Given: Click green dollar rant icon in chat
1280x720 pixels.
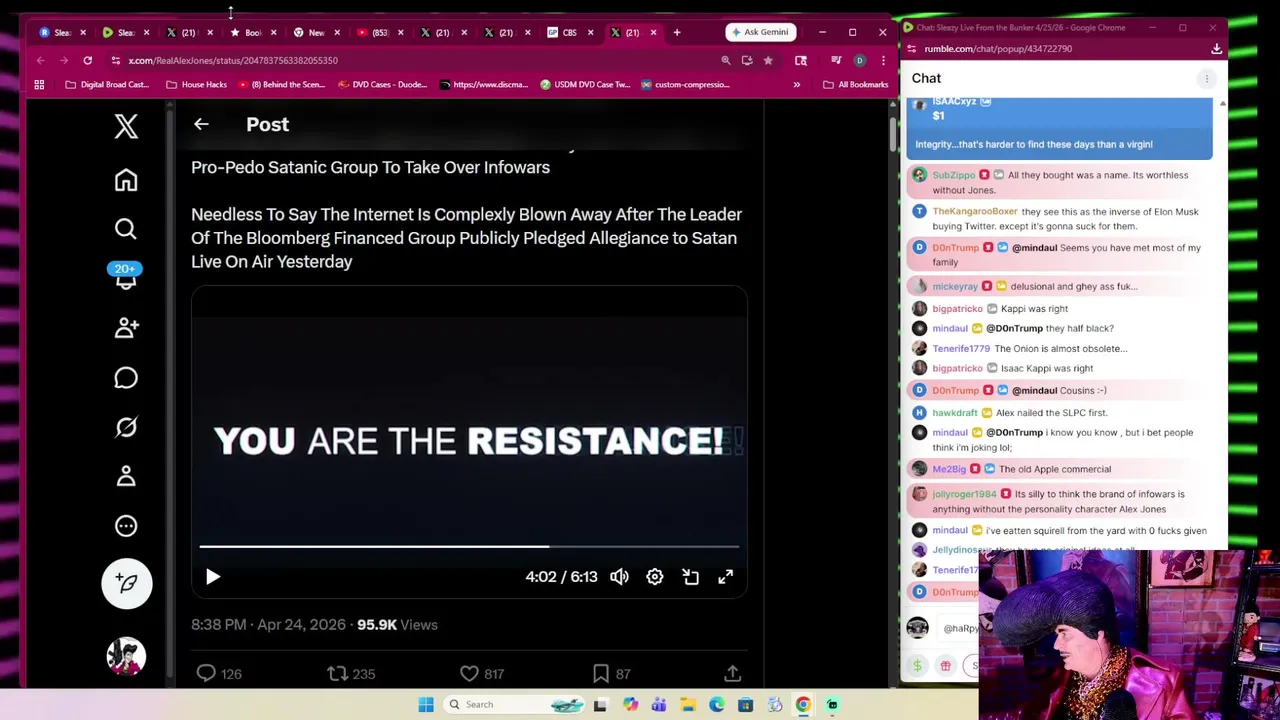Looking at the screenshot, I should point(917,666).
